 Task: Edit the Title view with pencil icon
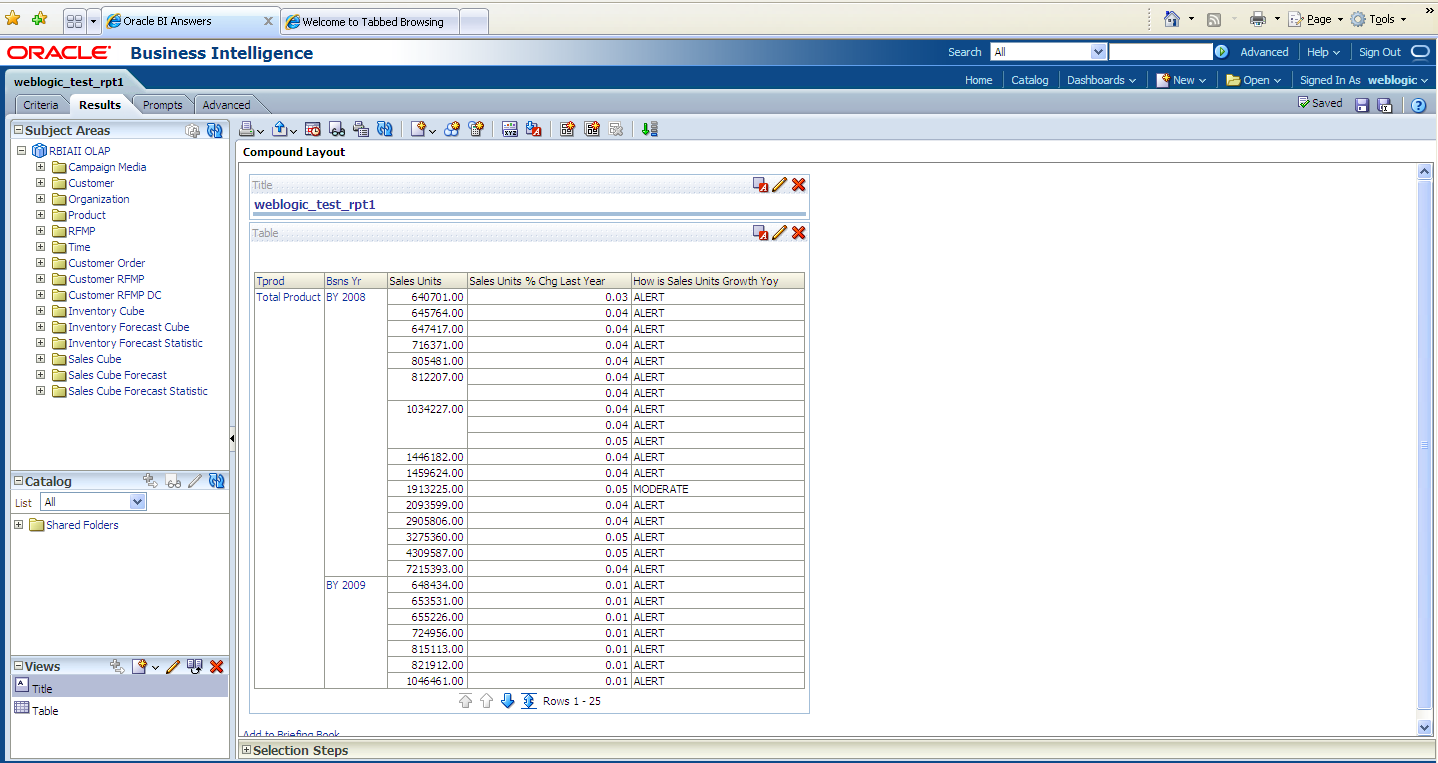click(780, 185)
